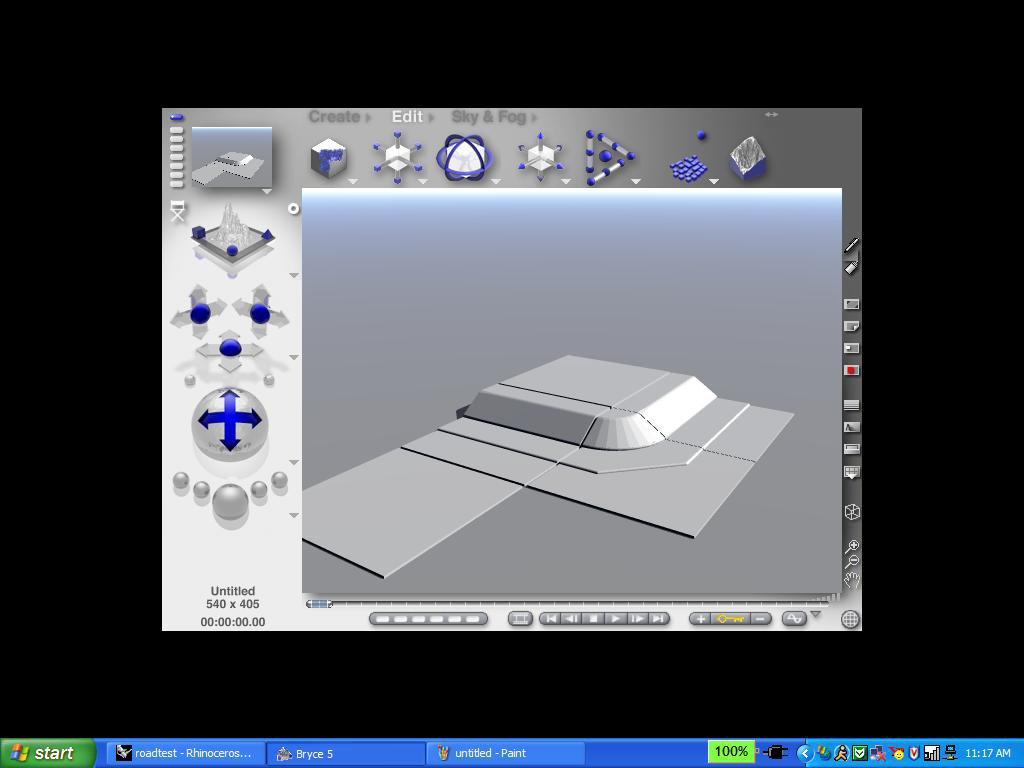Toggle the red spot render option
1024x768 pixels.
coord(852,370)
